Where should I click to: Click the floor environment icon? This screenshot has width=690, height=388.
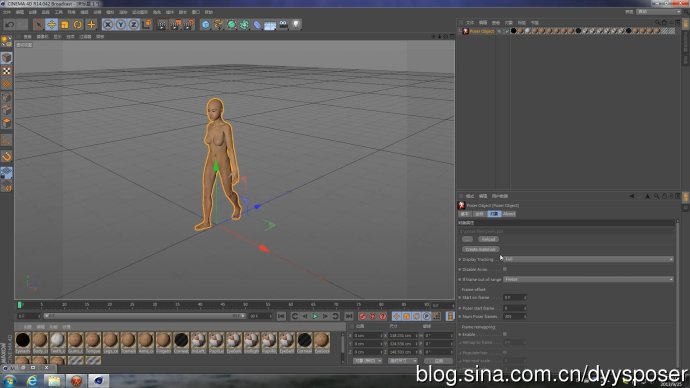pyautogui.click(x=270, y=25)
